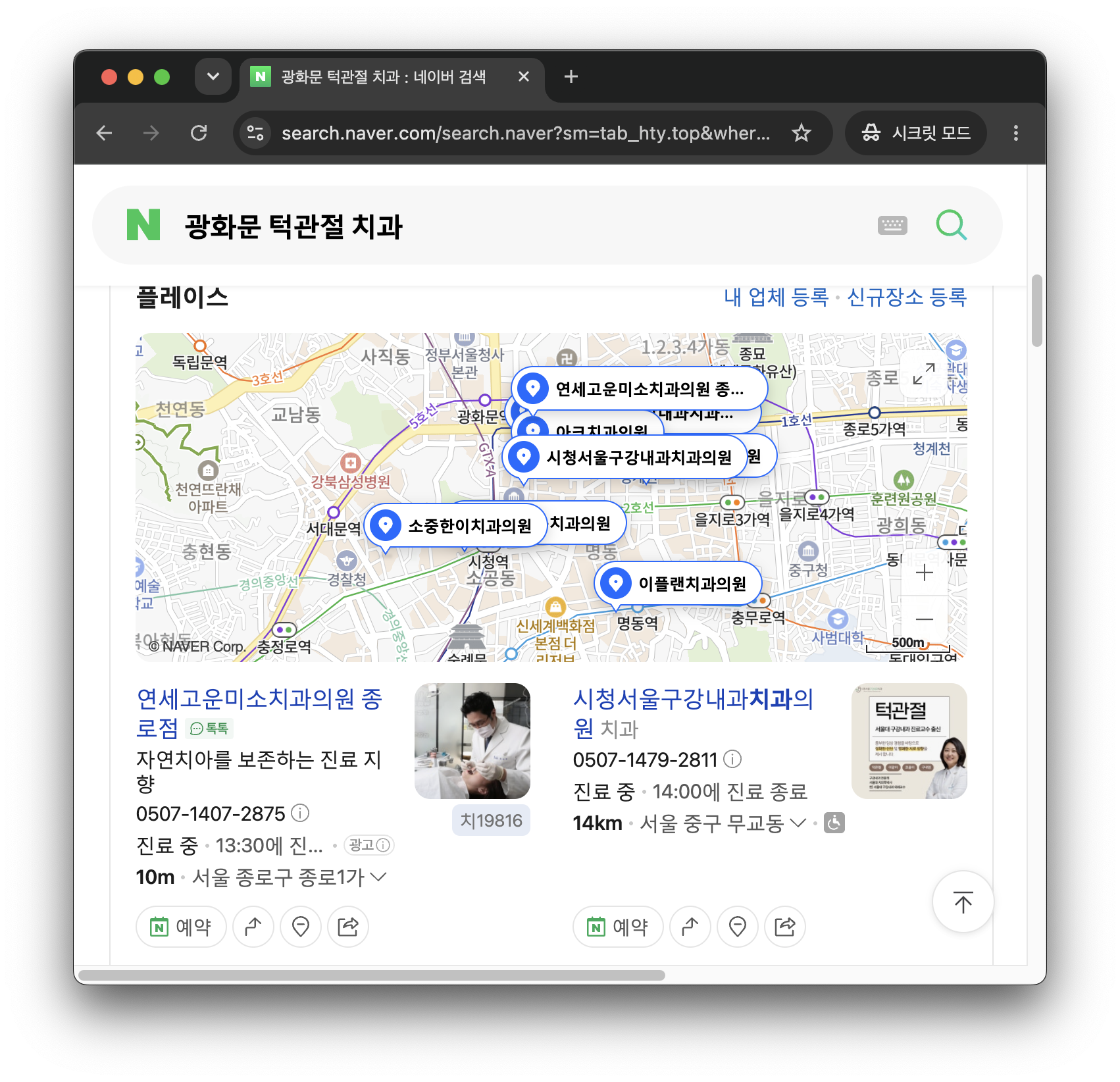Select the 이플랜치과의원 map marker
1120x1082 pixels.
(x=678, y=583)
